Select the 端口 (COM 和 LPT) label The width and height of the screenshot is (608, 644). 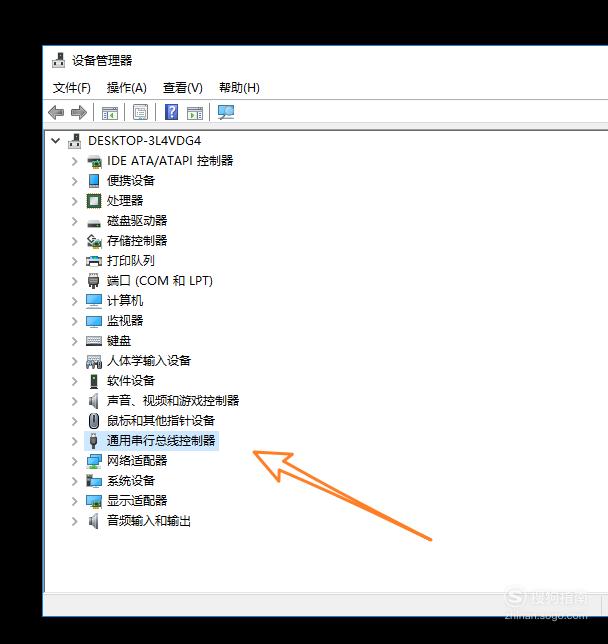click(160, 281)
